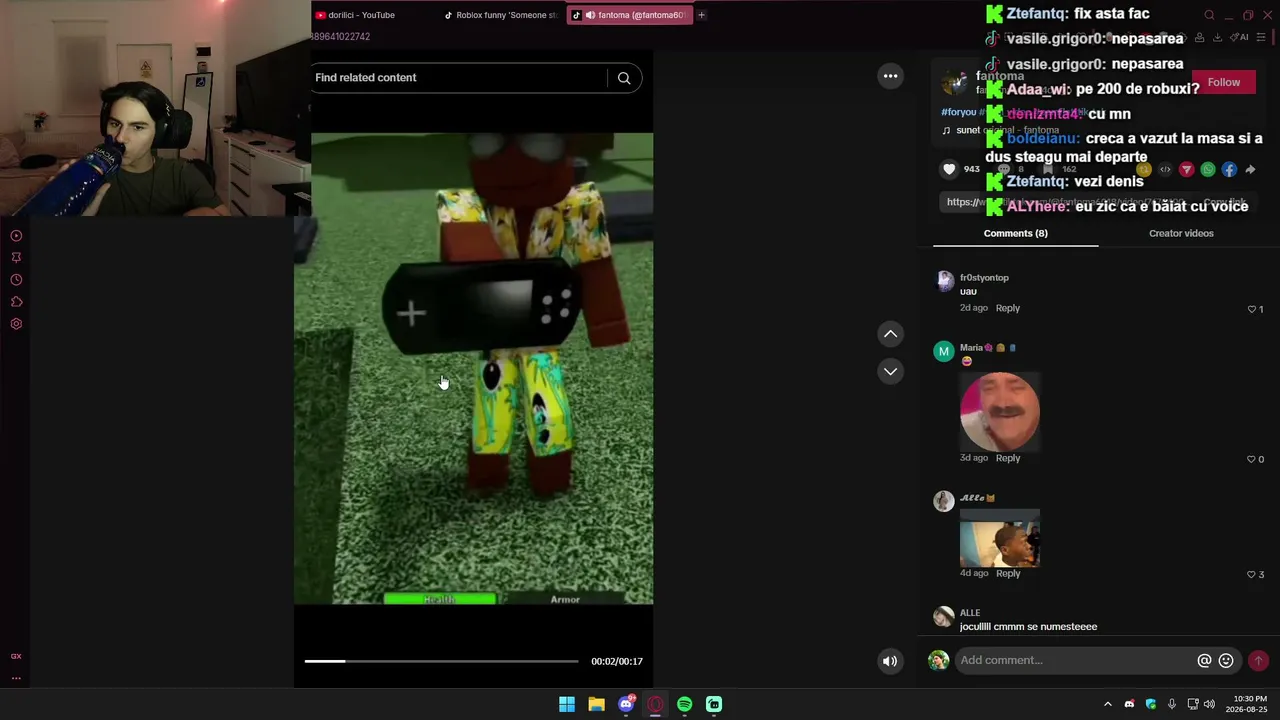Open the pinboard icon in Opera sidebar
The height and width of the screenshot is (720, 1280).
pos(16,258)
